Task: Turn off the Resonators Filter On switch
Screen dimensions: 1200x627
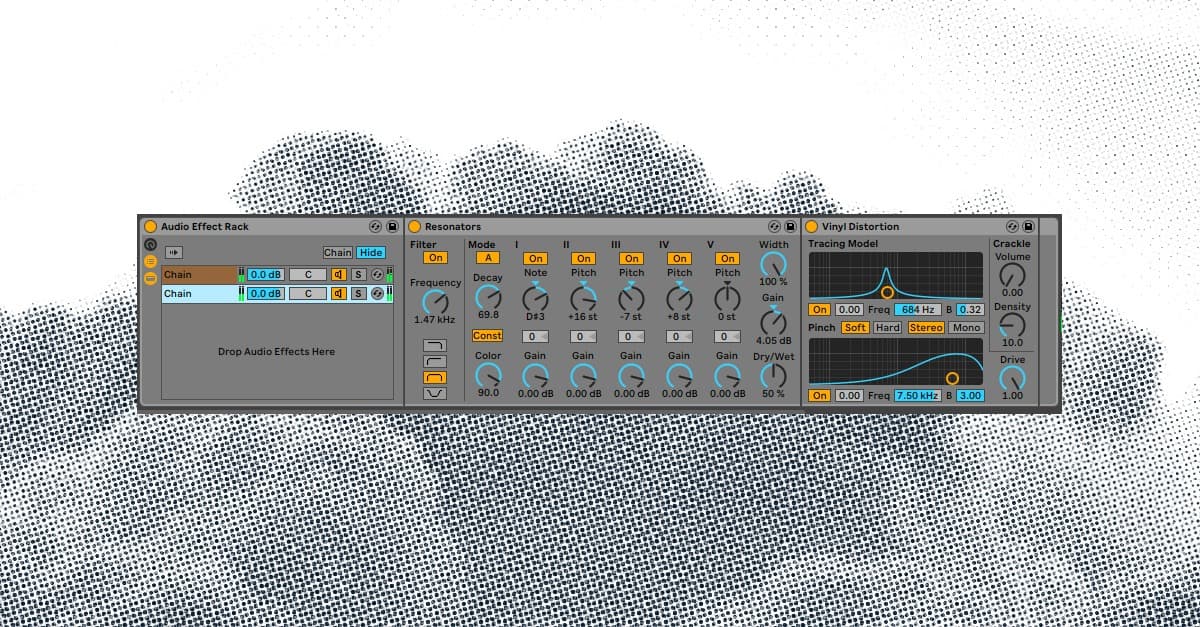Action: pos(435,258)
